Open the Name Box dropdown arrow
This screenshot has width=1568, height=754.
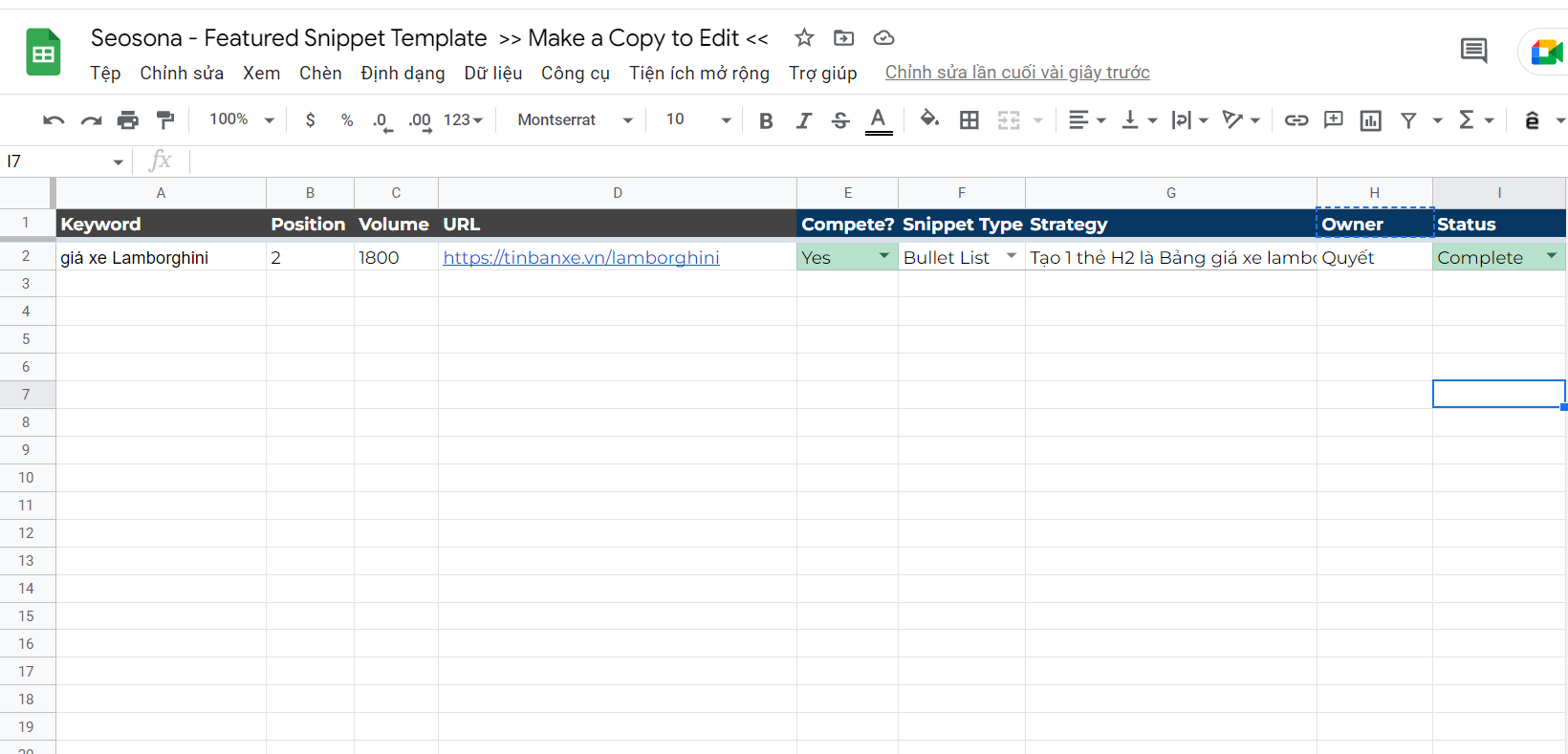pyautogui.click(x=119, y=162)
